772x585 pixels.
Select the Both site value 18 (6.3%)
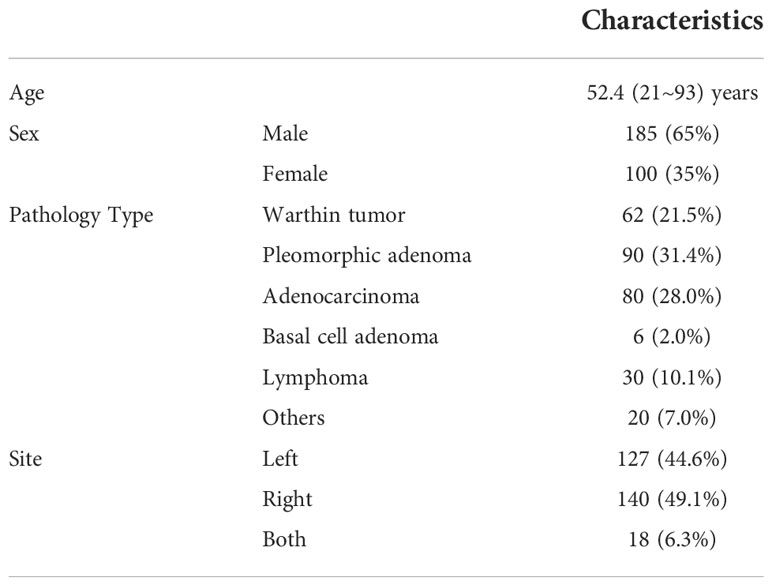click(672, 540)
